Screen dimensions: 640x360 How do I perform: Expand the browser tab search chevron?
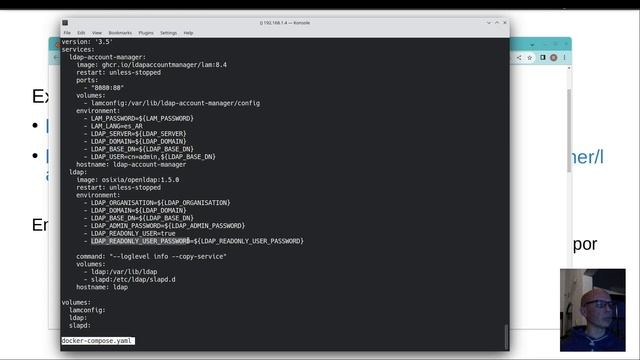[532, 44]
